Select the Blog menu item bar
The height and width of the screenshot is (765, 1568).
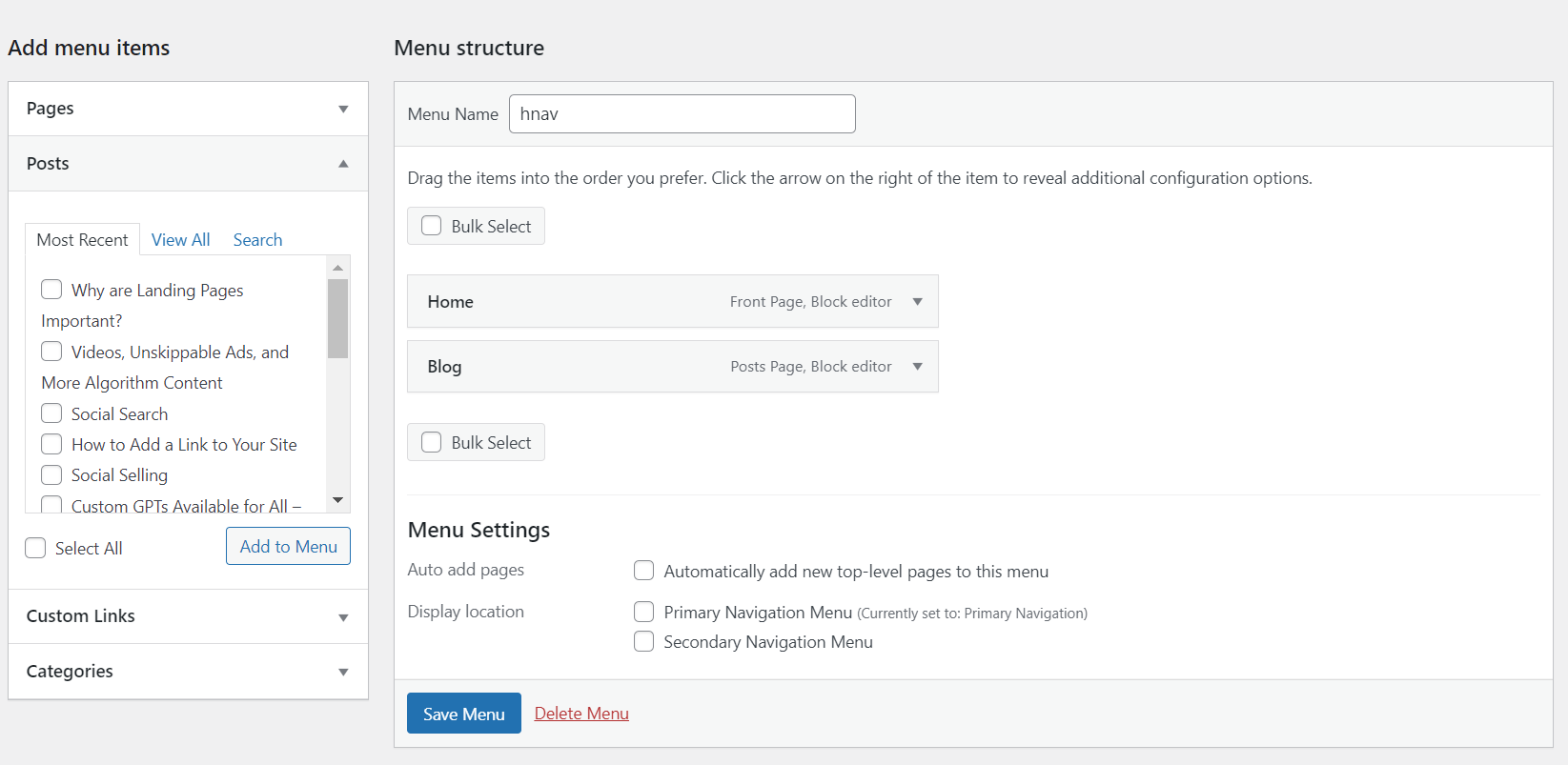pos(673,367)
